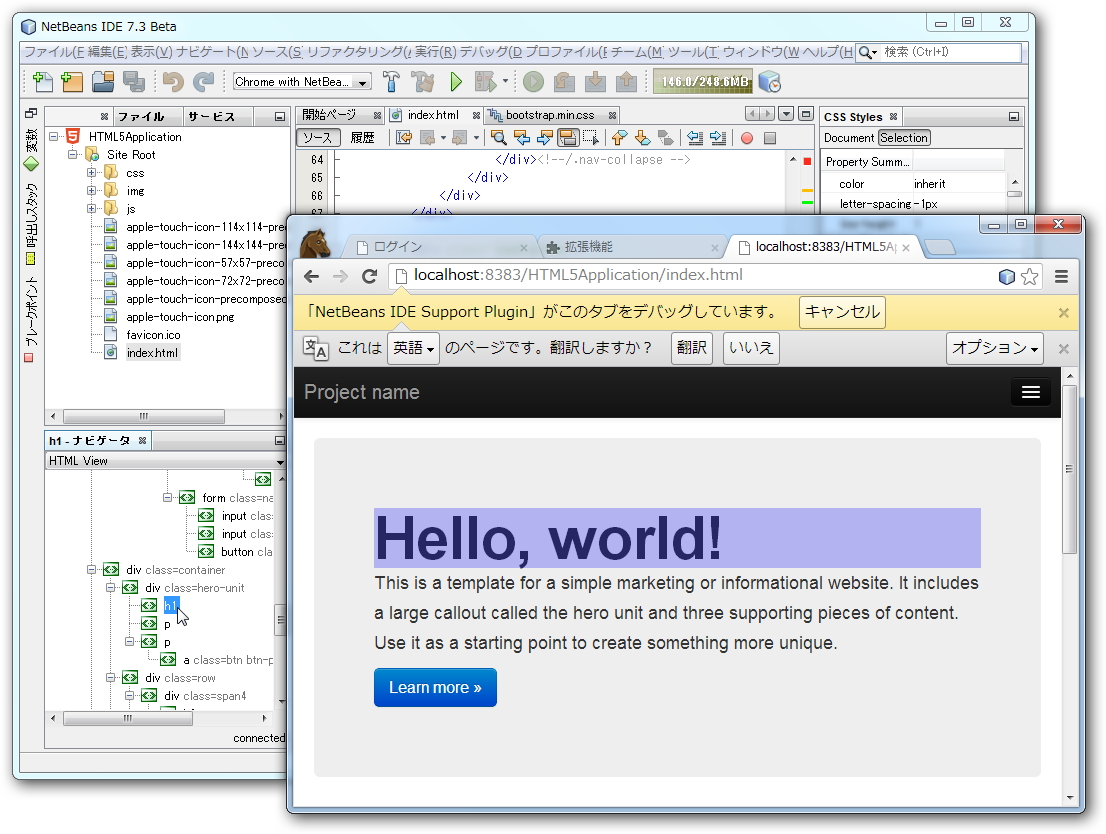
Task: Switch CSS Styles to Selection view
Action: pyautogui.click(x=904, y=138)
